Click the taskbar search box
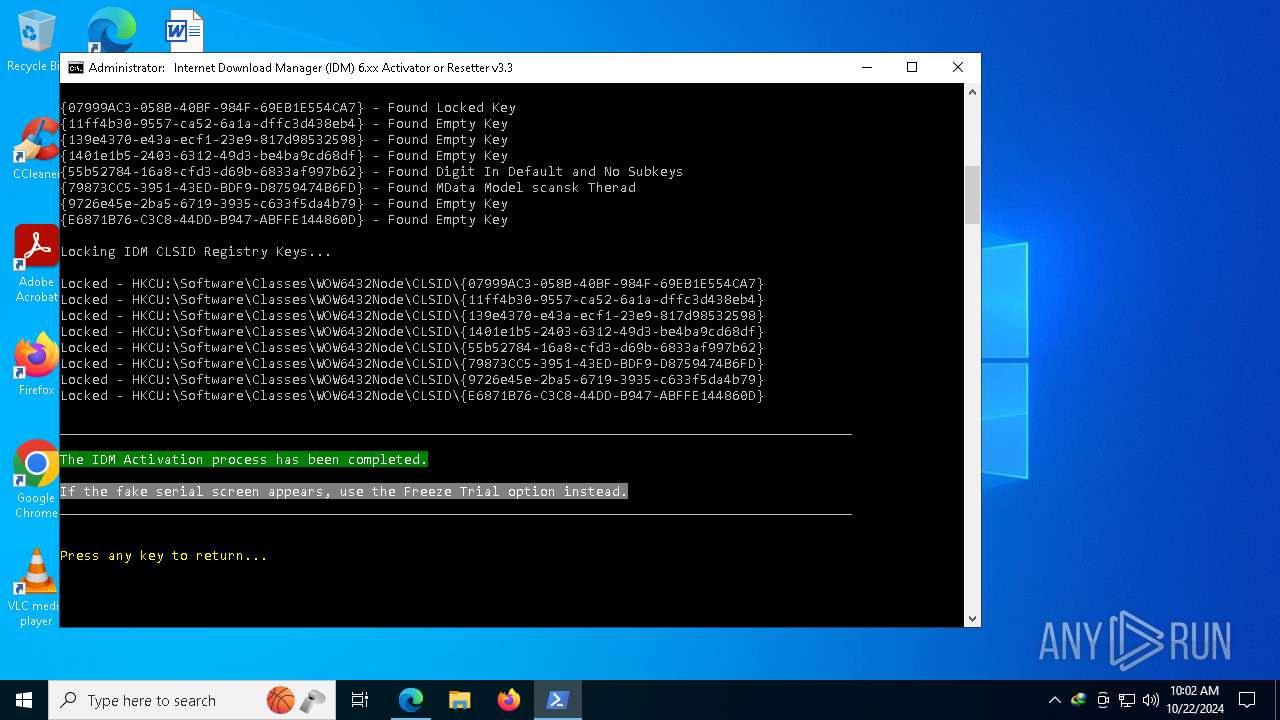 pyautogui.click(x=190, y=700)
